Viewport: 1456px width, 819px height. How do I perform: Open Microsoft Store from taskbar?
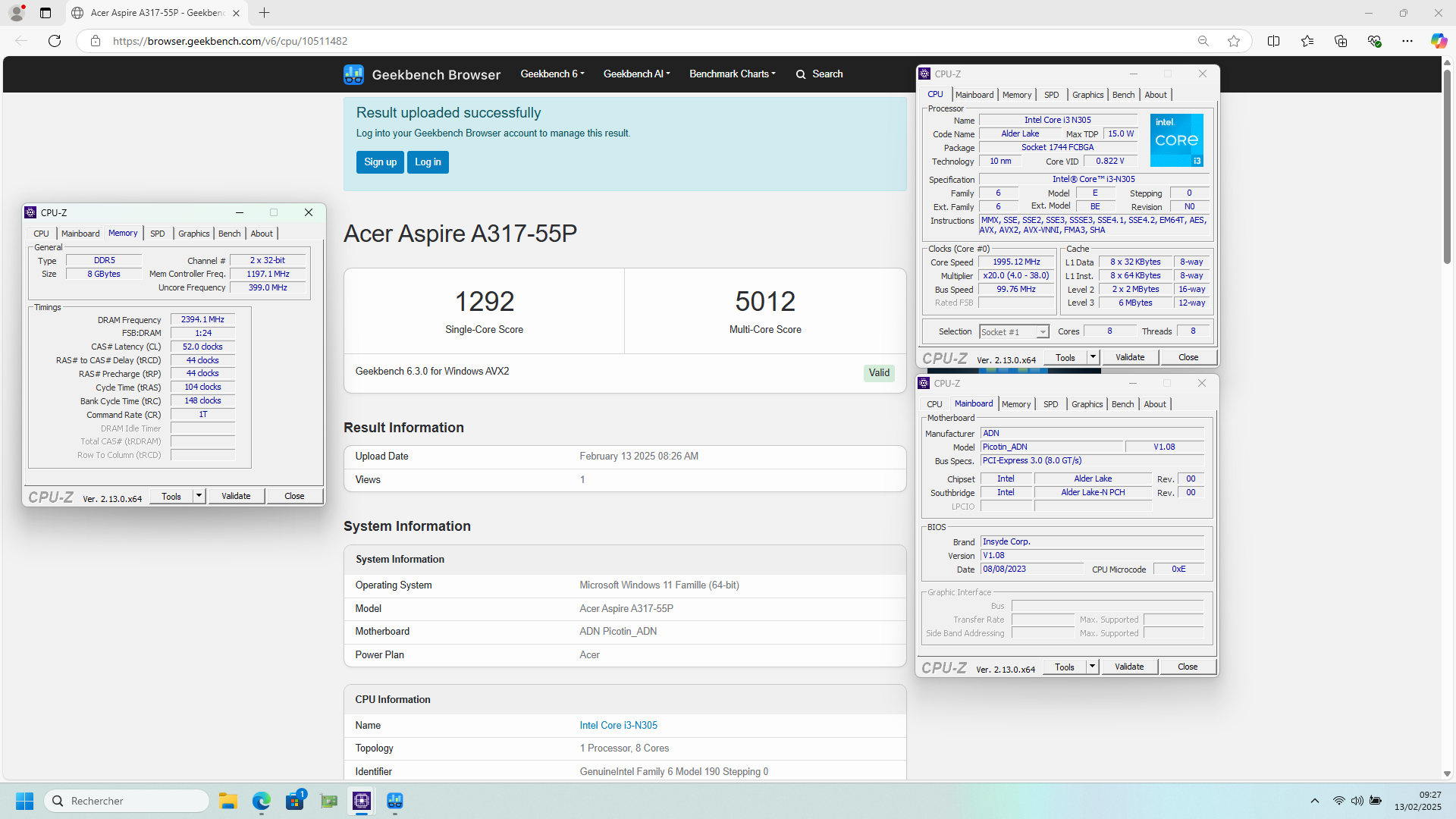(295, 801)
